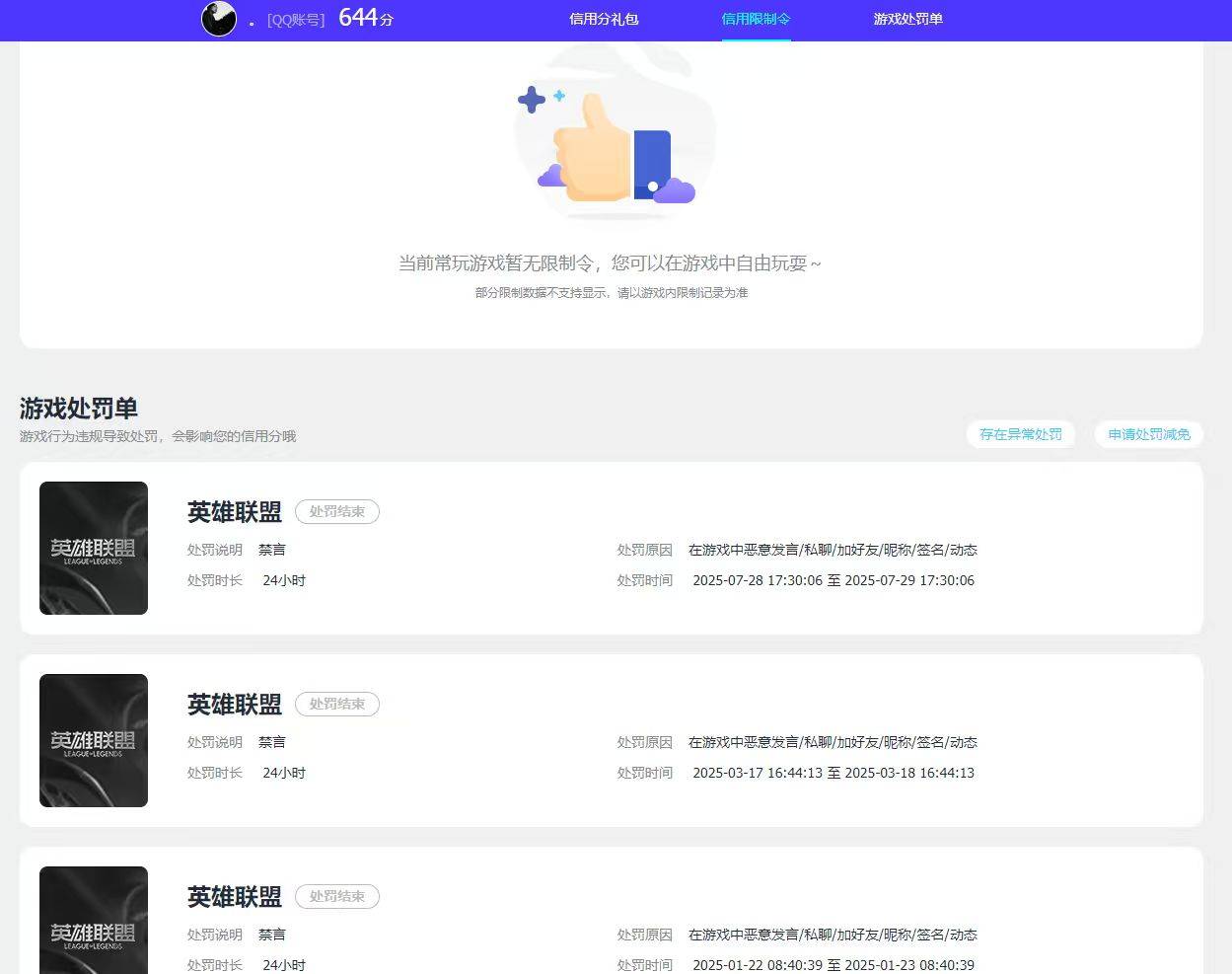
Task: Click the small dot next to the avatar
Action: point(250,23)
